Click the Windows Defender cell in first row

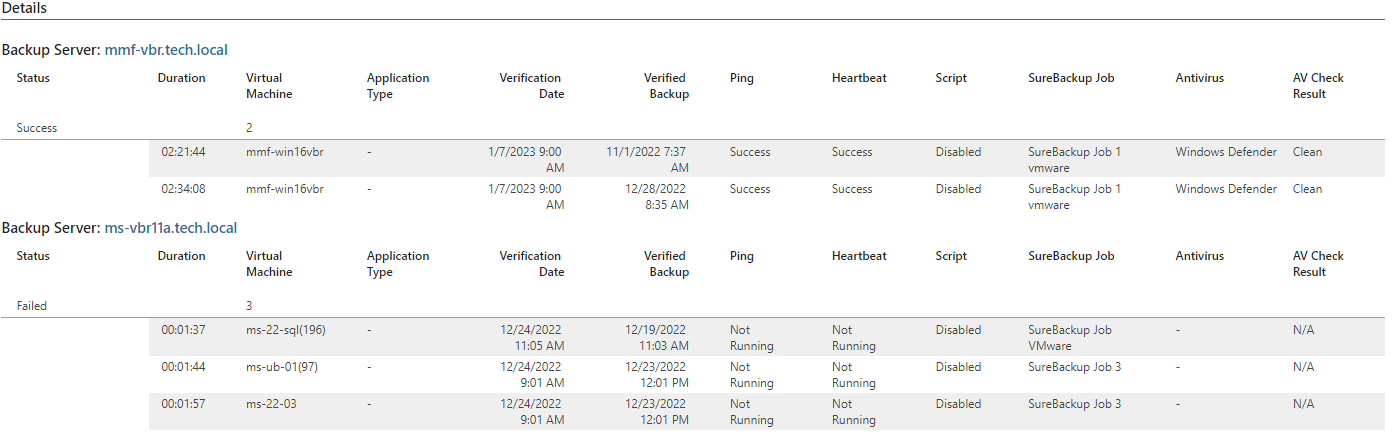[x=1226, y=152]
